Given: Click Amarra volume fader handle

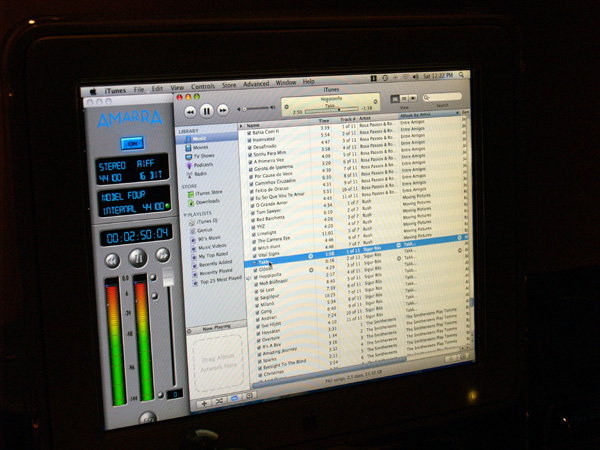Looking at the screenshot, I should pyautogui.click(x=168, y=277).
